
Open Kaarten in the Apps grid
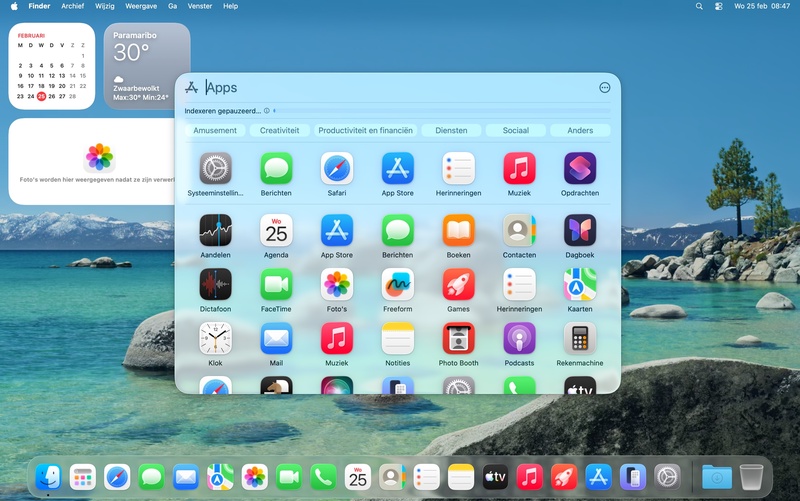[x=580, y=284]
